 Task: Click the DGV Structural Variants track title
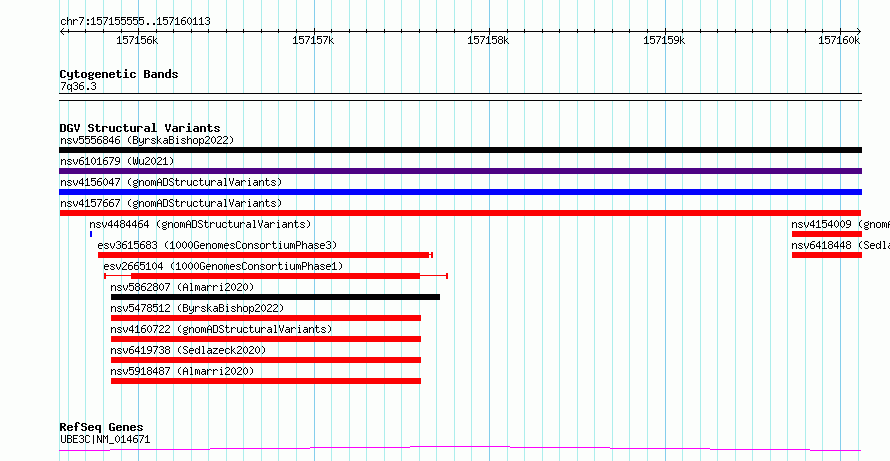tap(140, 128)
